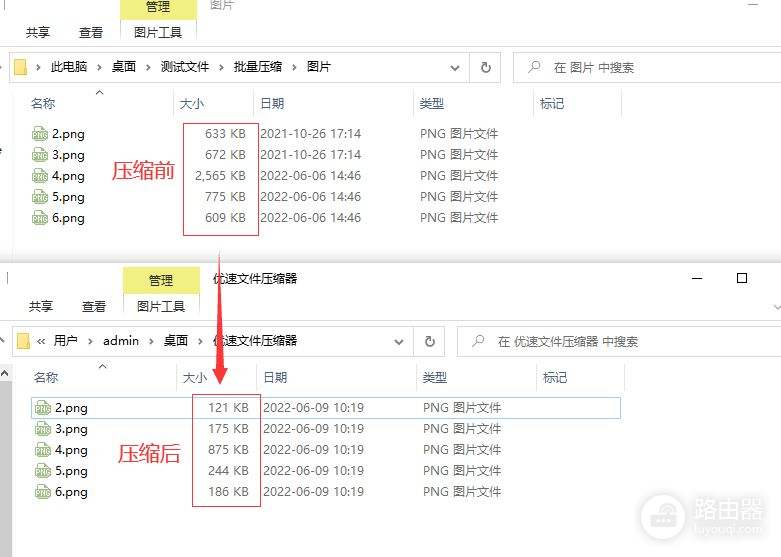The image size is (781, 557).
Task: Sort by 大小 column in 图片 window
Action: point(192,104)
